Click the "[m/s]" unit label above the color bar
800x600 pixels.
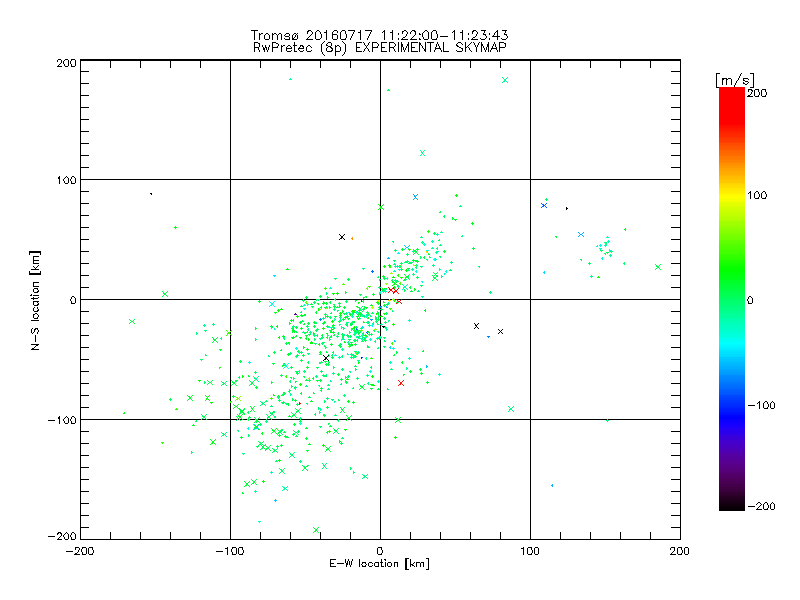[735, 80]
